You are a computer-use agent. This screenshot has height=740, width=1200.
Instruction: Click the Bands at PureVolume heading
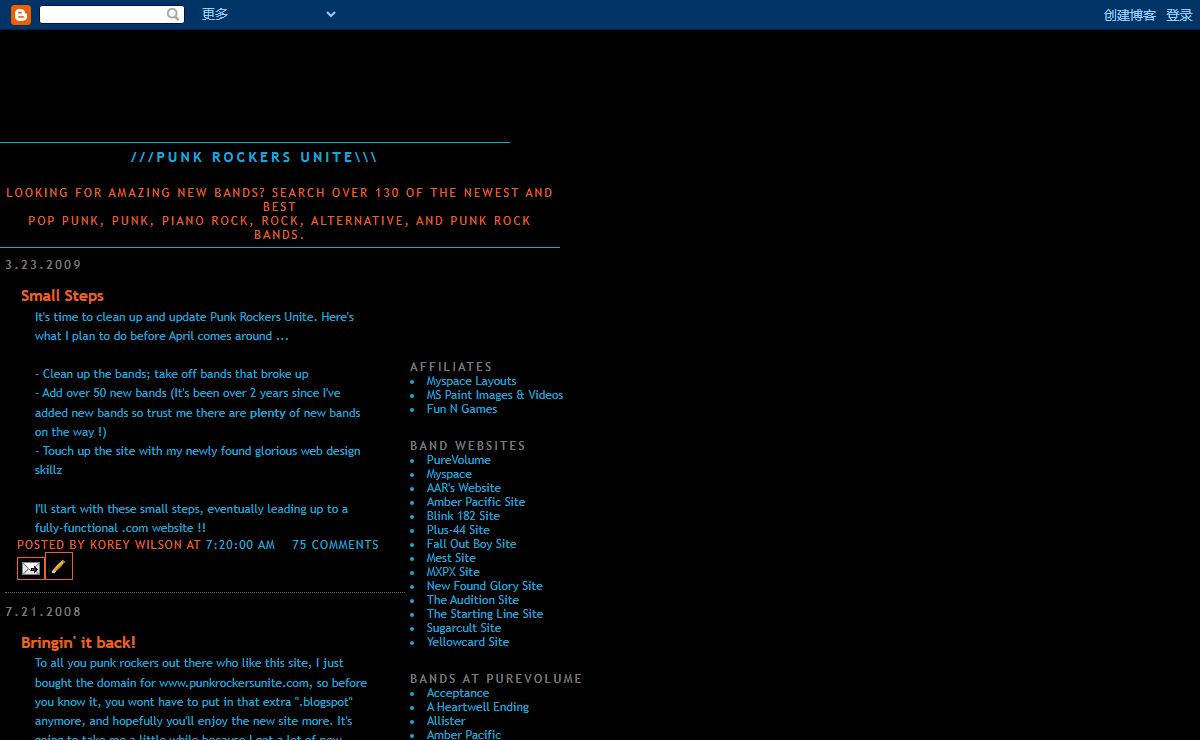pos(496,679)
